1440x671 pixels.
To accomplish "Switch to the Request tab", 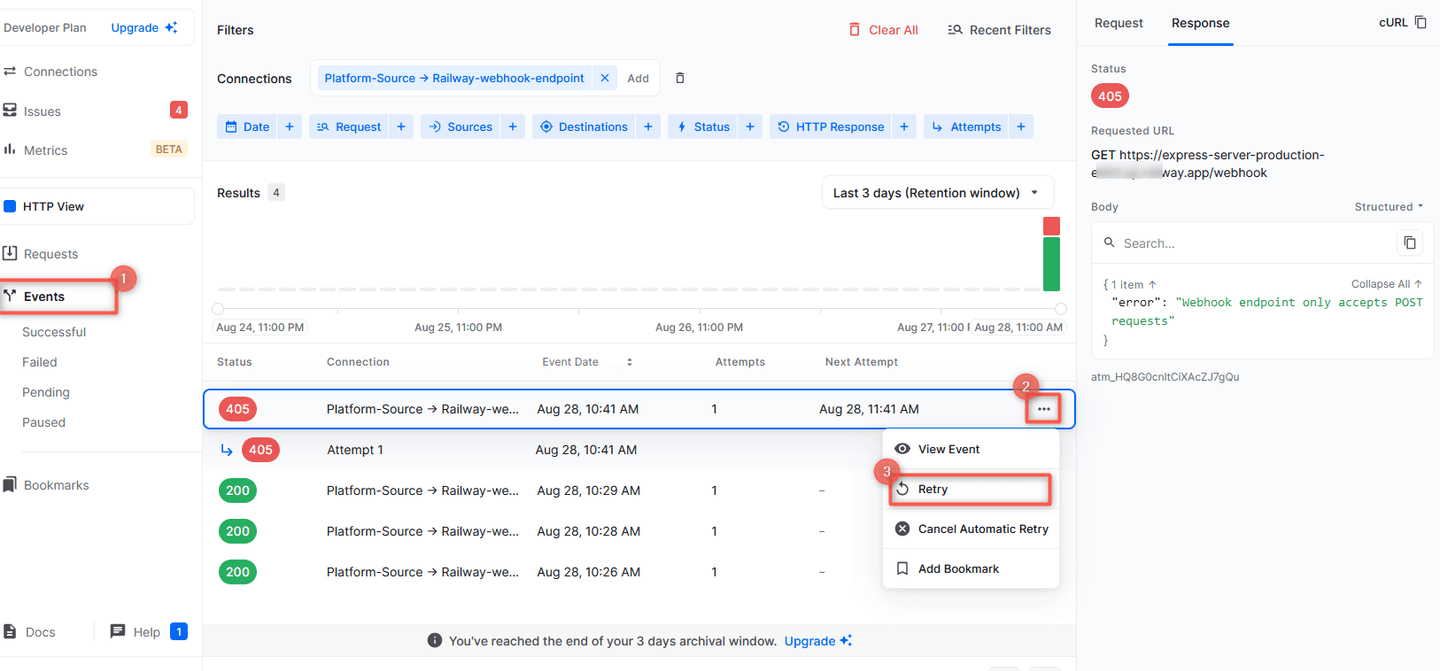I will (1118, 23).
